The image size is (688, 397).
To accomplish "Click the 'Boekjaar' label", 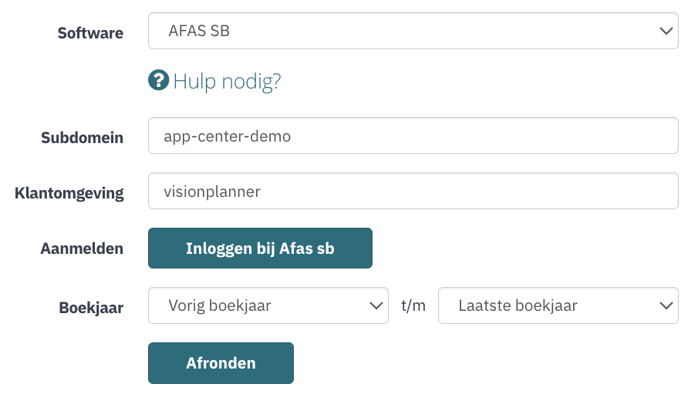I will (x=91, y=308).
